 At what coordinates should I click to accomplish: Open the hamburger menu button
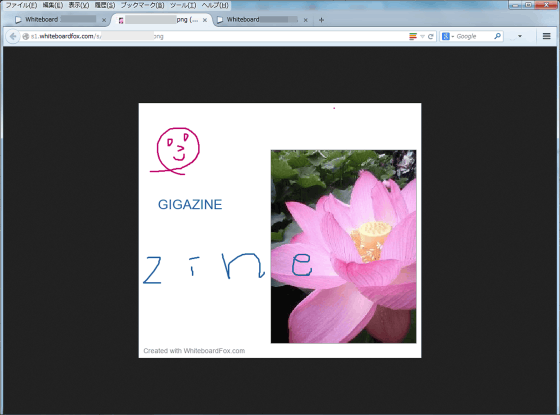point(546,36)
